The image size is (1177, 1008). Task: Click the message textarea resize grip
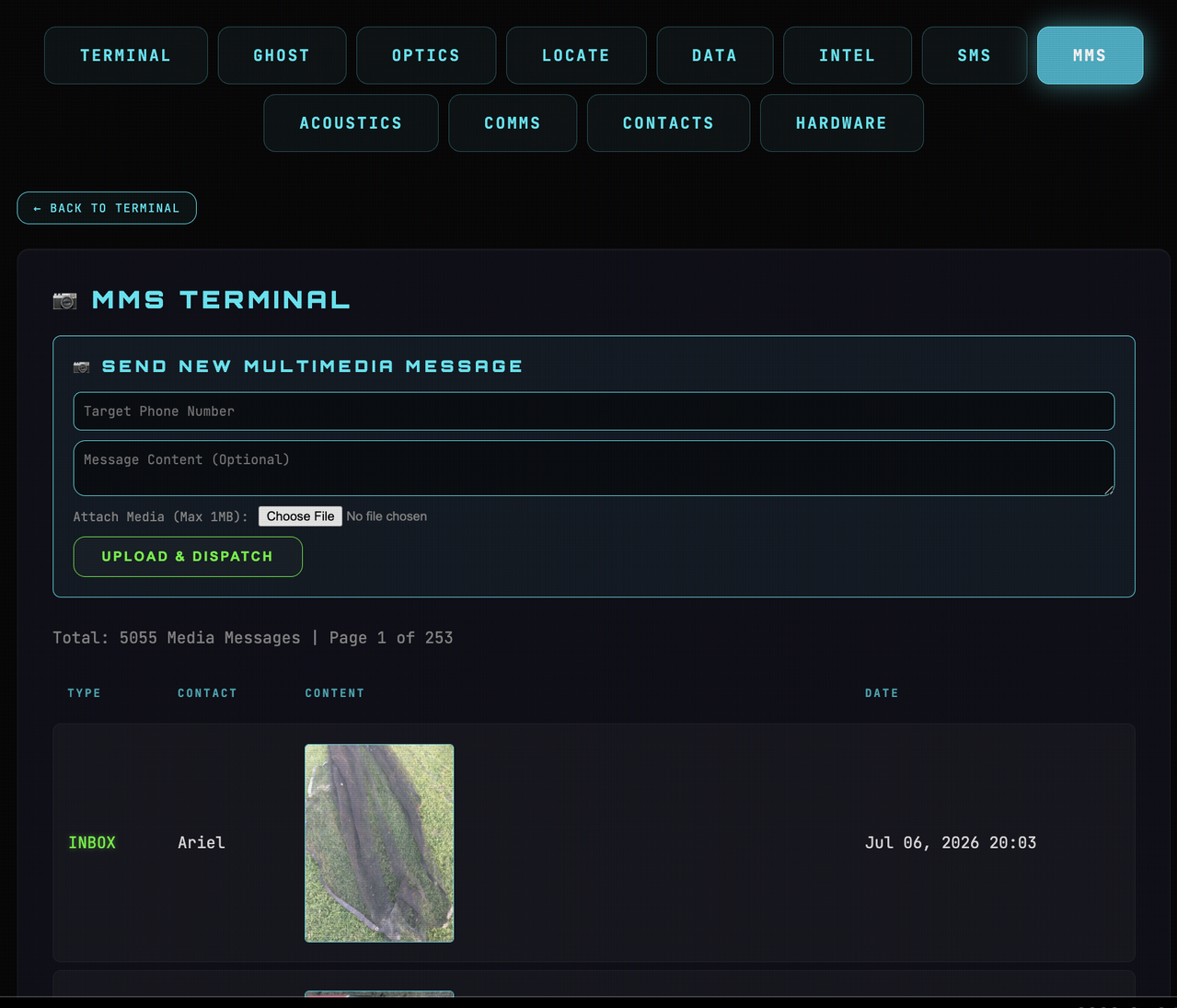(x=1109, y=490)
